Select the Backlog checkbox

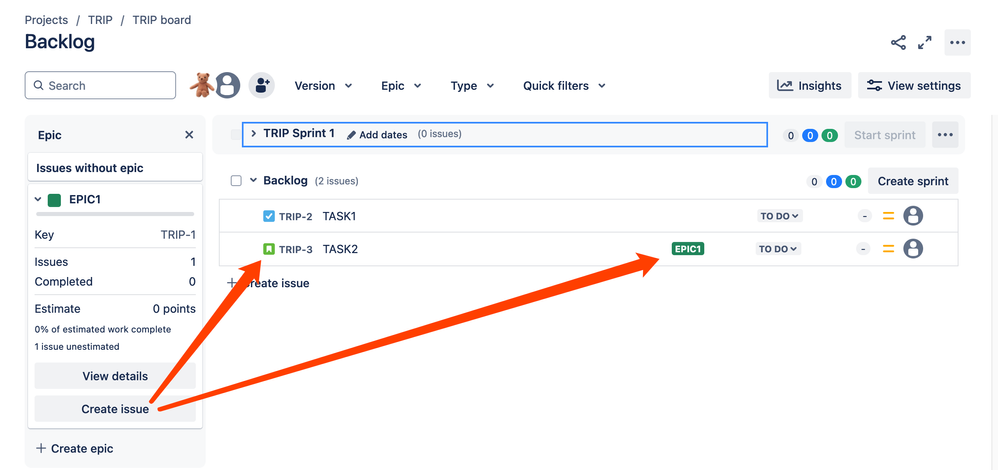(x=236, y=181)
